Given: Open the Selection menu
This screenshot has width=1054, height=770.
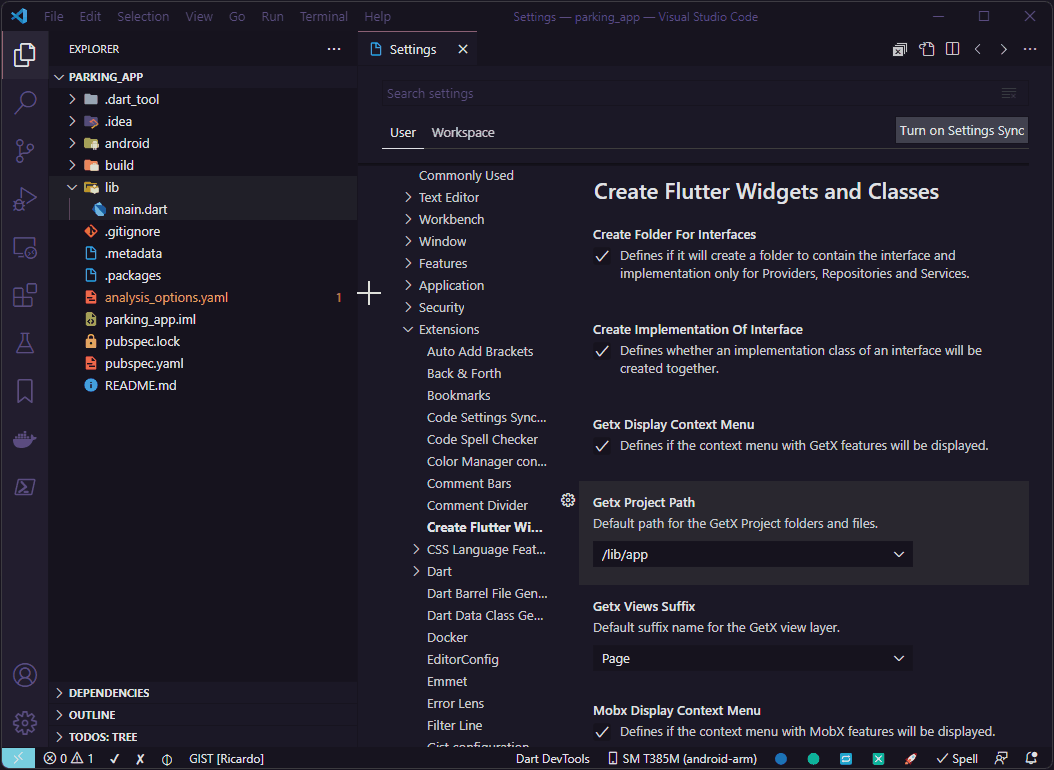Looking at the screenshot, I should [x=143, y=17].
